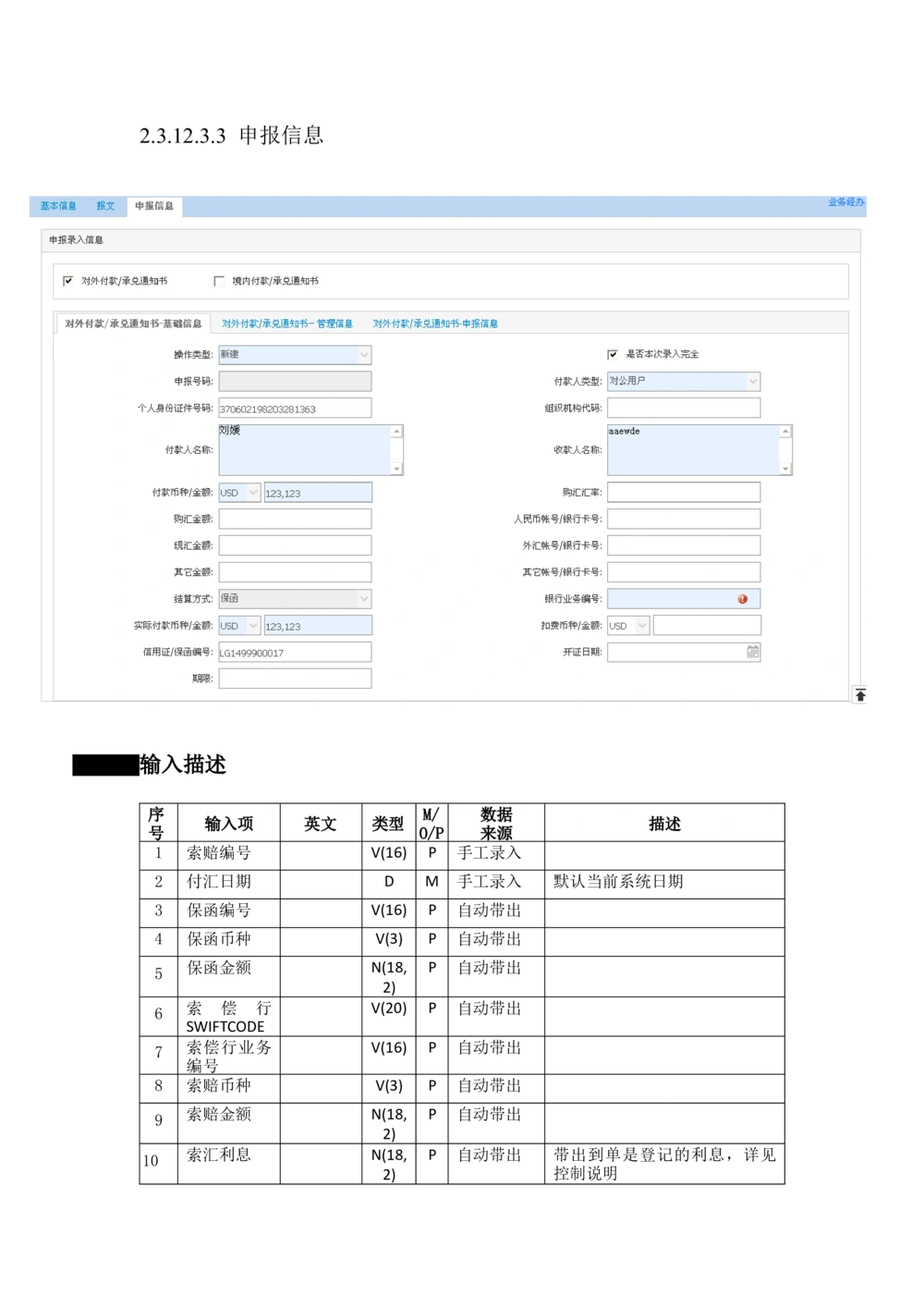Click the red error icon in 银行业务编号 field

(x=742, y=598)
